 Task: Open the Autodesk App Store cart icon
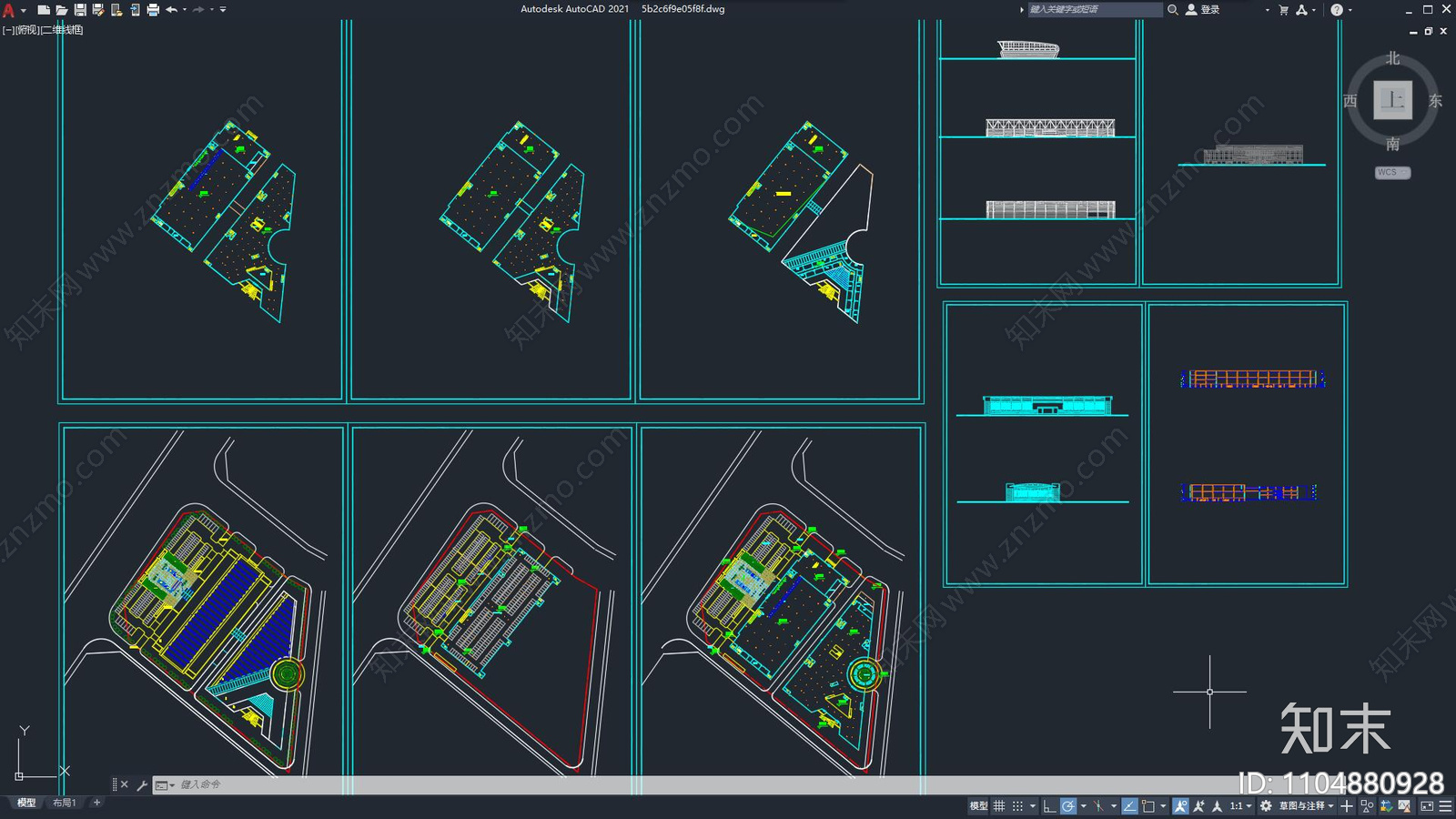tap(1283, 10)
